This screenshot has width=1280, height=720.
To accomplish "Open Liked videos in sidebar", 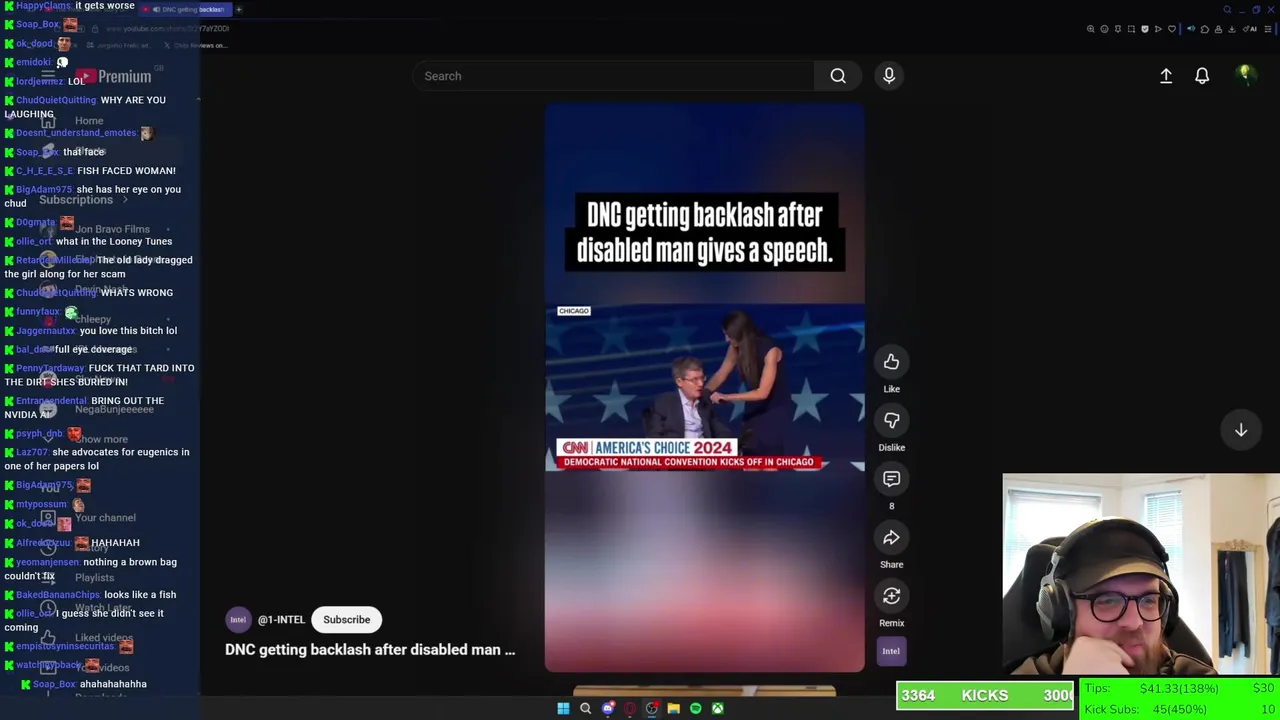I will (103, 638).
